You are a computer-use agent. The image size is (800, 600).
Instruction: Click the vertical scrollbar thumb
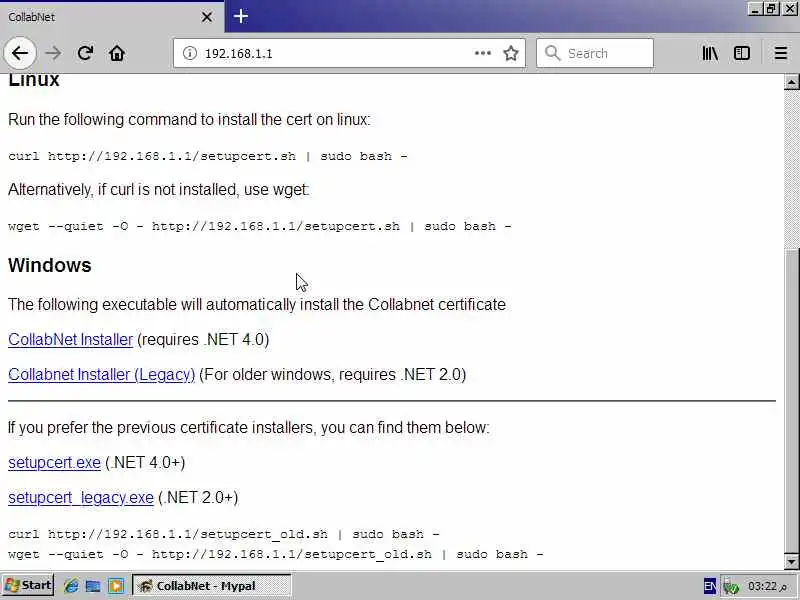(791, 401)
